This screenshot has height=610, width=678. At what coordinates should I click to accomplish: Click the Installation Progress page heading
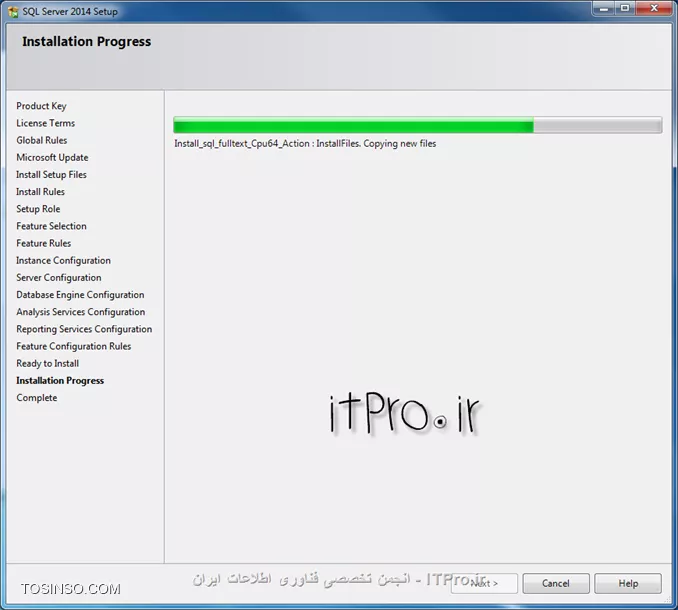pyautogui.click(x=86, y=42)
